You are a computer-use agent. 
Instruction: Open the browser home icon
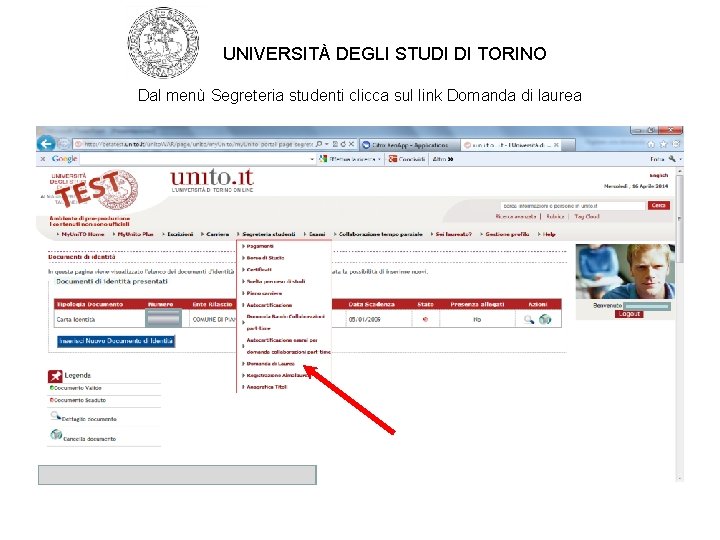pyautogui.click(x=651, y=144)
